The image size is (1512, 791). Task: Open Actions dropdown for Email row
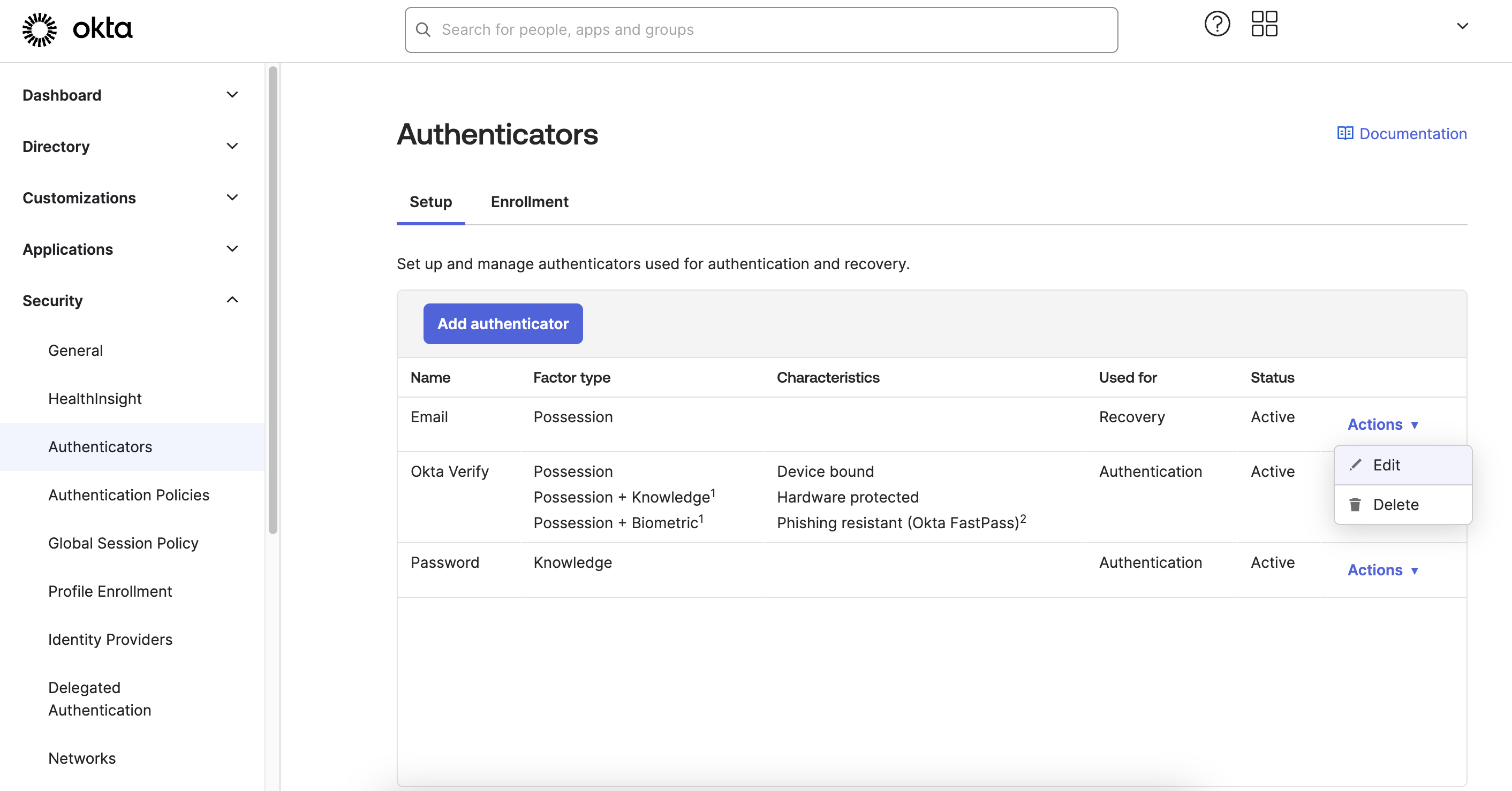[1383, 424]
